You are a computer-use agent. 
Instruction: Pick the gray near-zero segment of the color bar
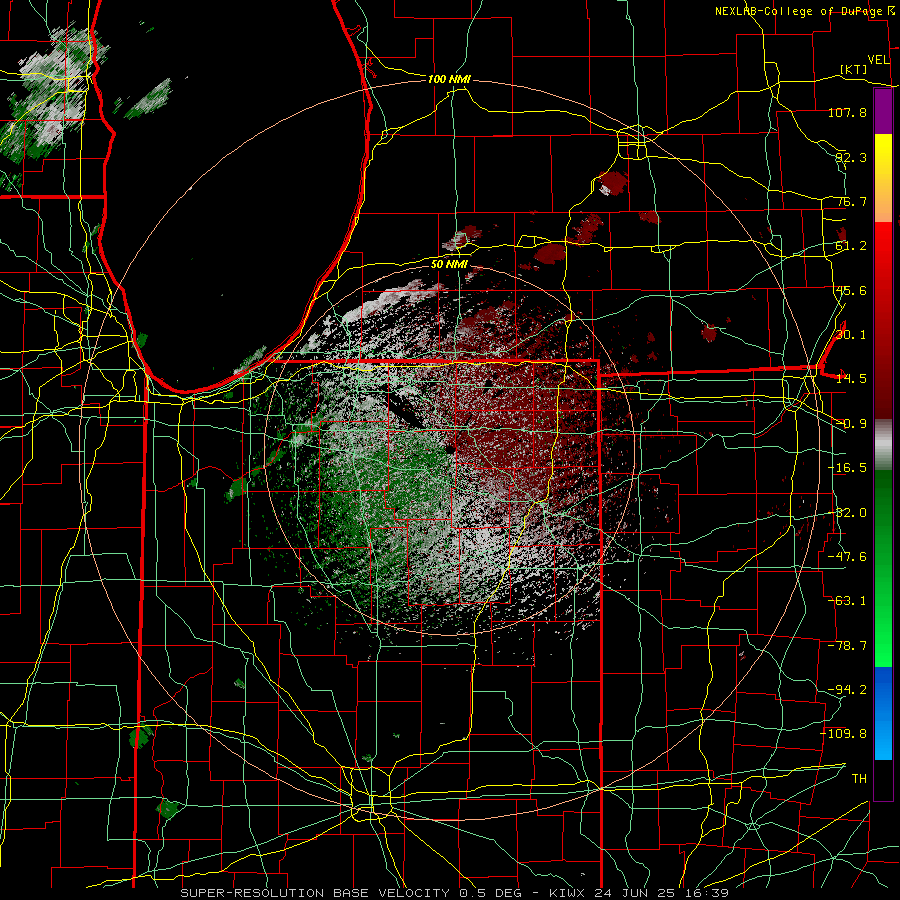[883, 445]
